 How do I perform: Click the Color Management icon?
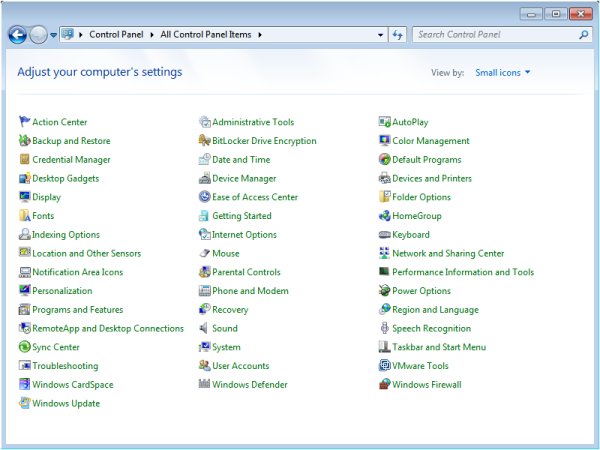(x=385, y=140)
